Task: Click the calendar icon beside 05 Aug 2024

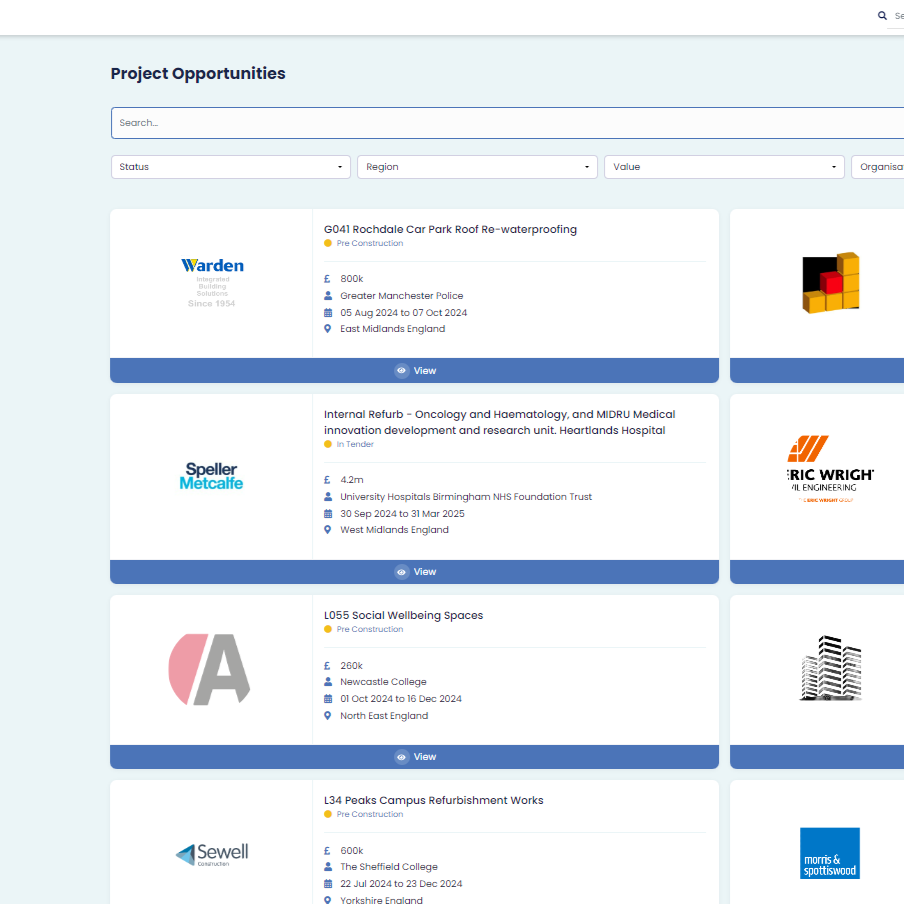Action: 328,312
